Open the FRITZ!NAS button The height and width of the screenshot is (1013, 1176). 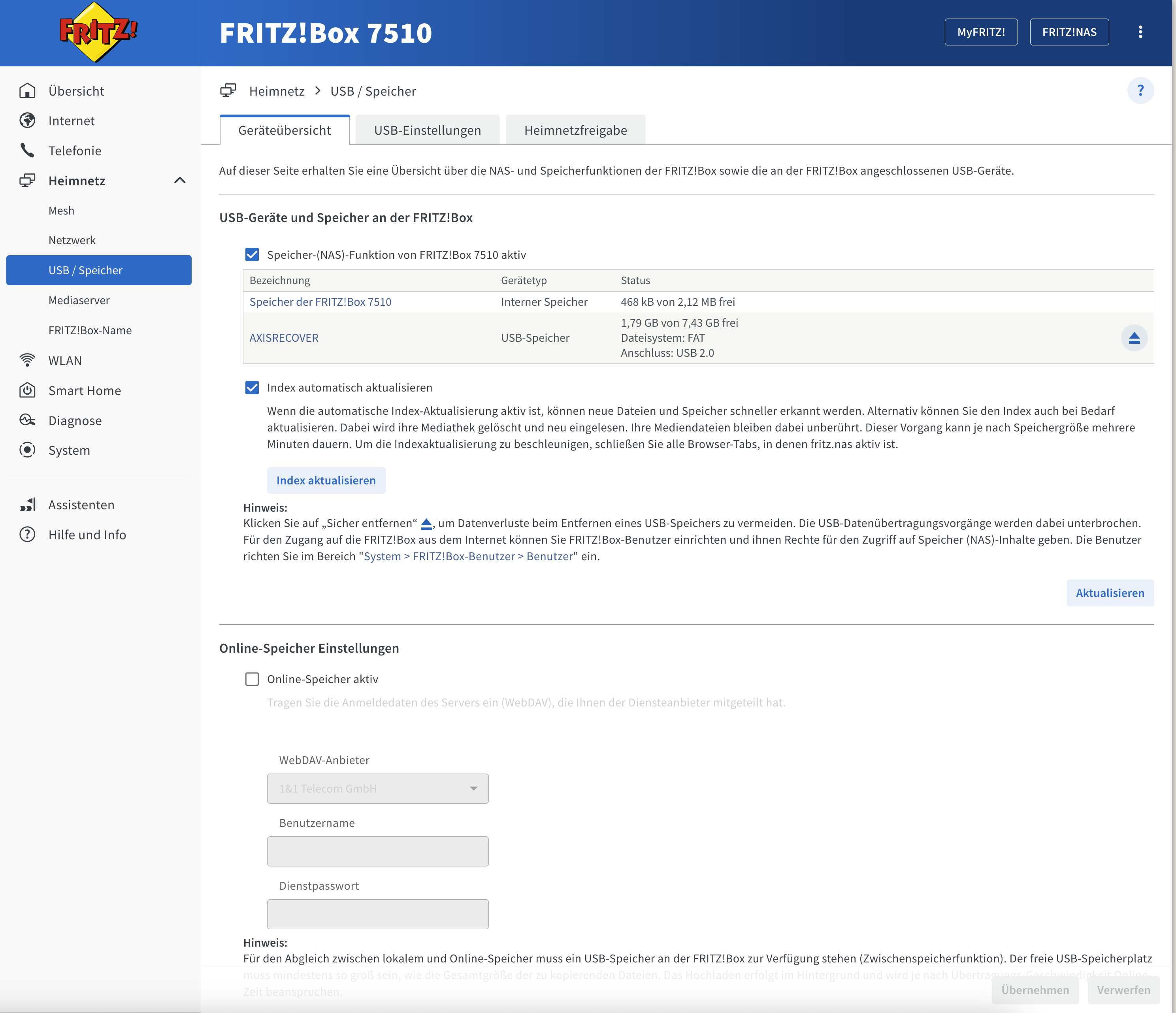point(1069,32)
